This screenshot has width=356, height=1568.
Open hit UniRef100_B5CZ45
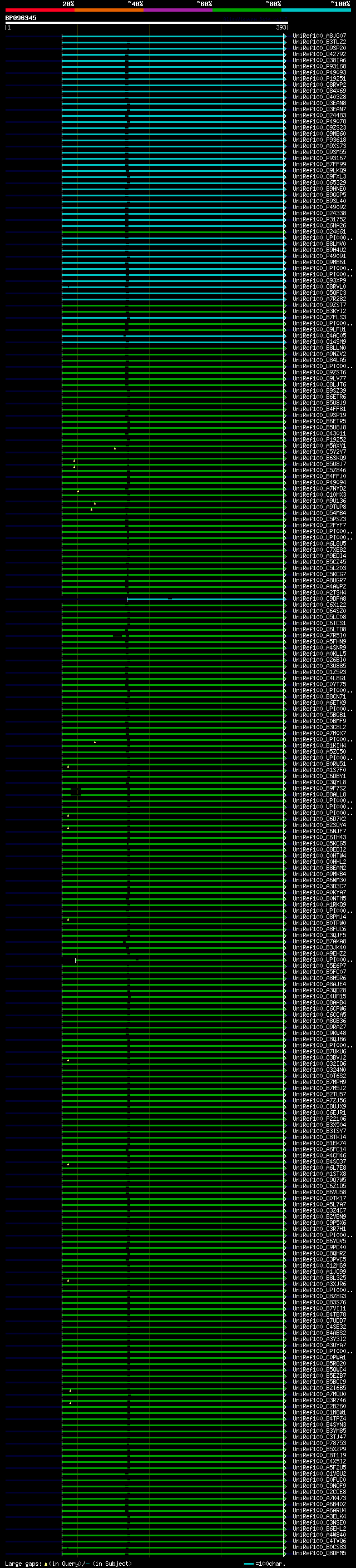[x=319, y=562]
